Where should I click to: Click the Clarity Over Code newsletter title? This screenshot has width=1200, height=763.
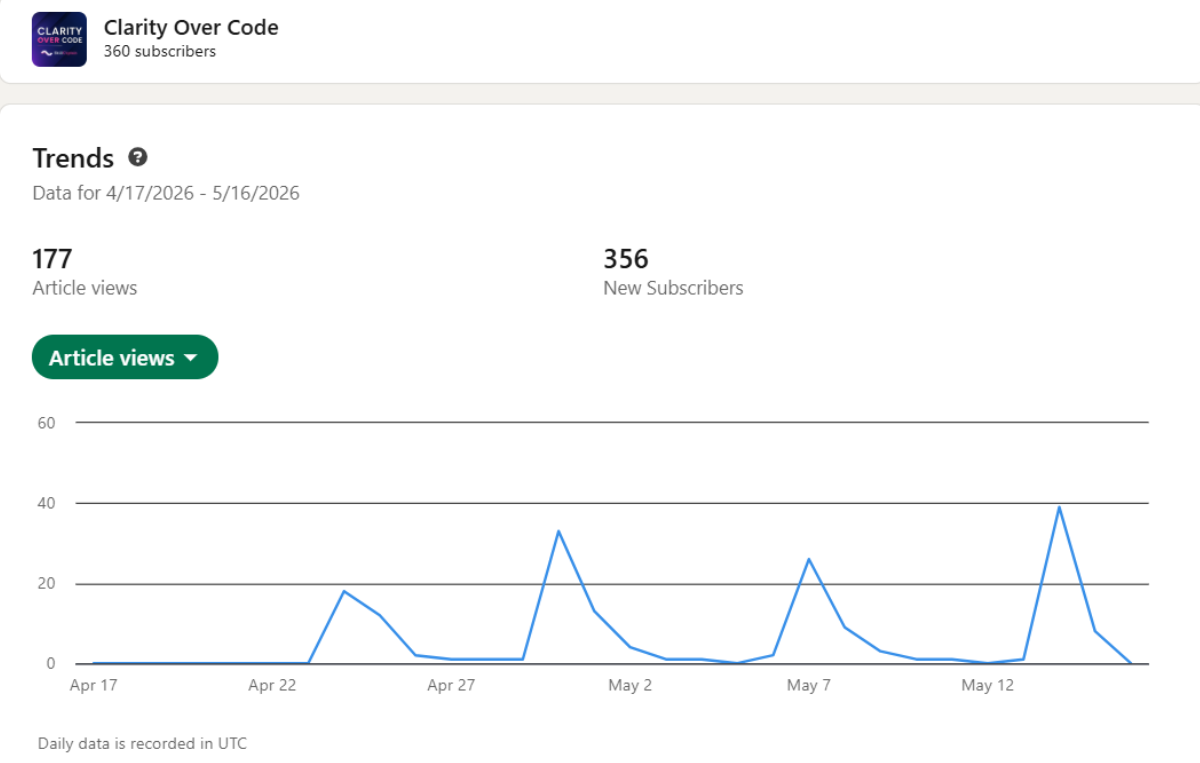(191, 27)
